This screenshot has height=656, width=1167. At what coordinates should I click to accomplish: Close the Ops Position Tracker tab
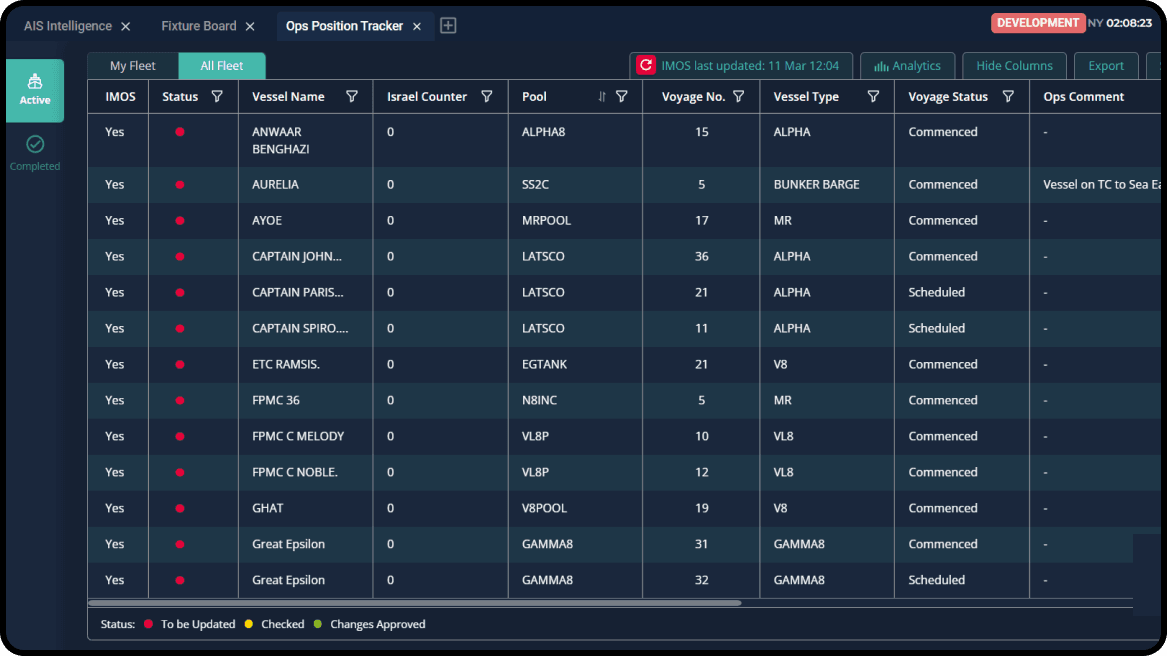pos(417,26)
